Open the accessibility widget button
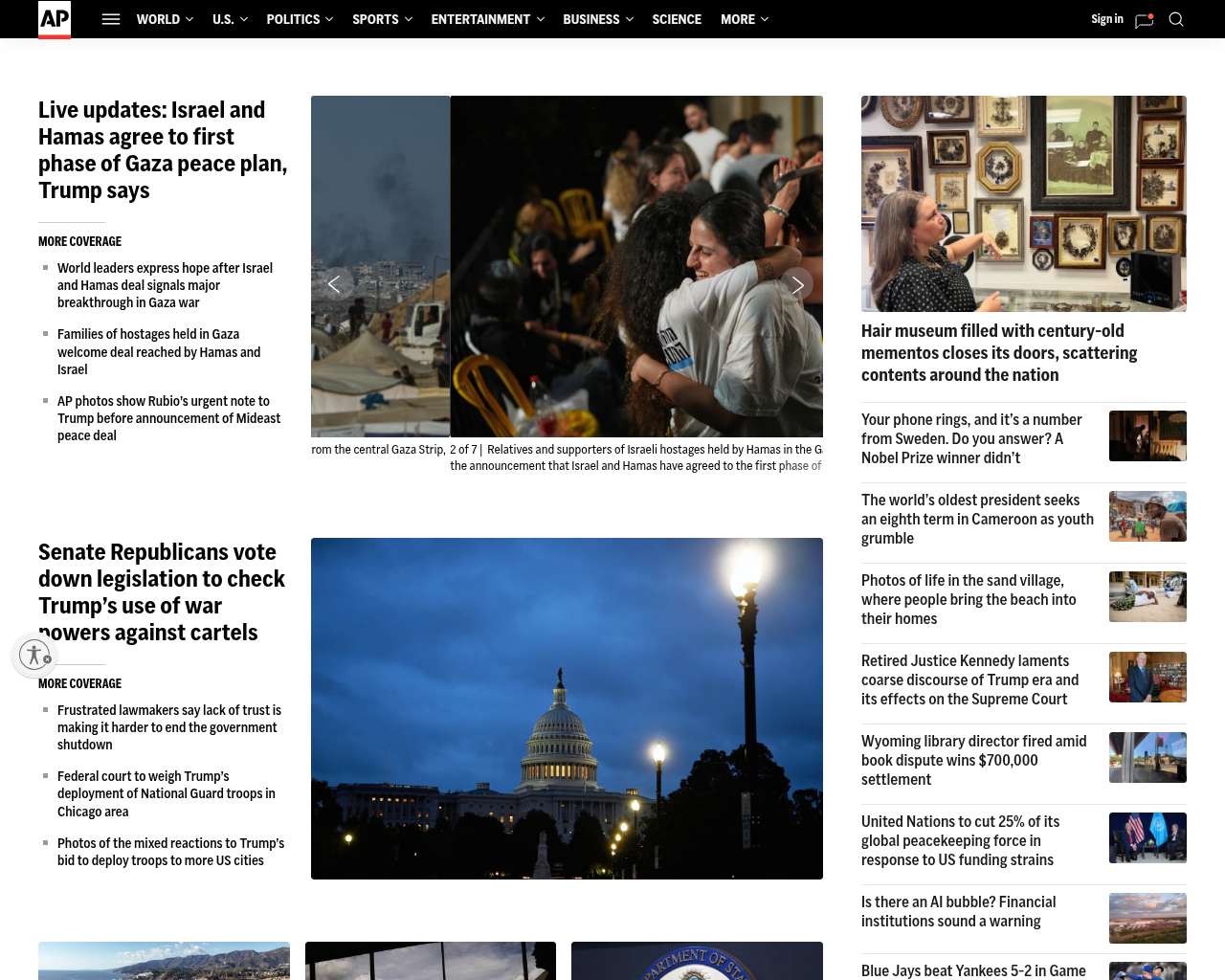The height and width of the screenshot is (980, 1225). 35,655
